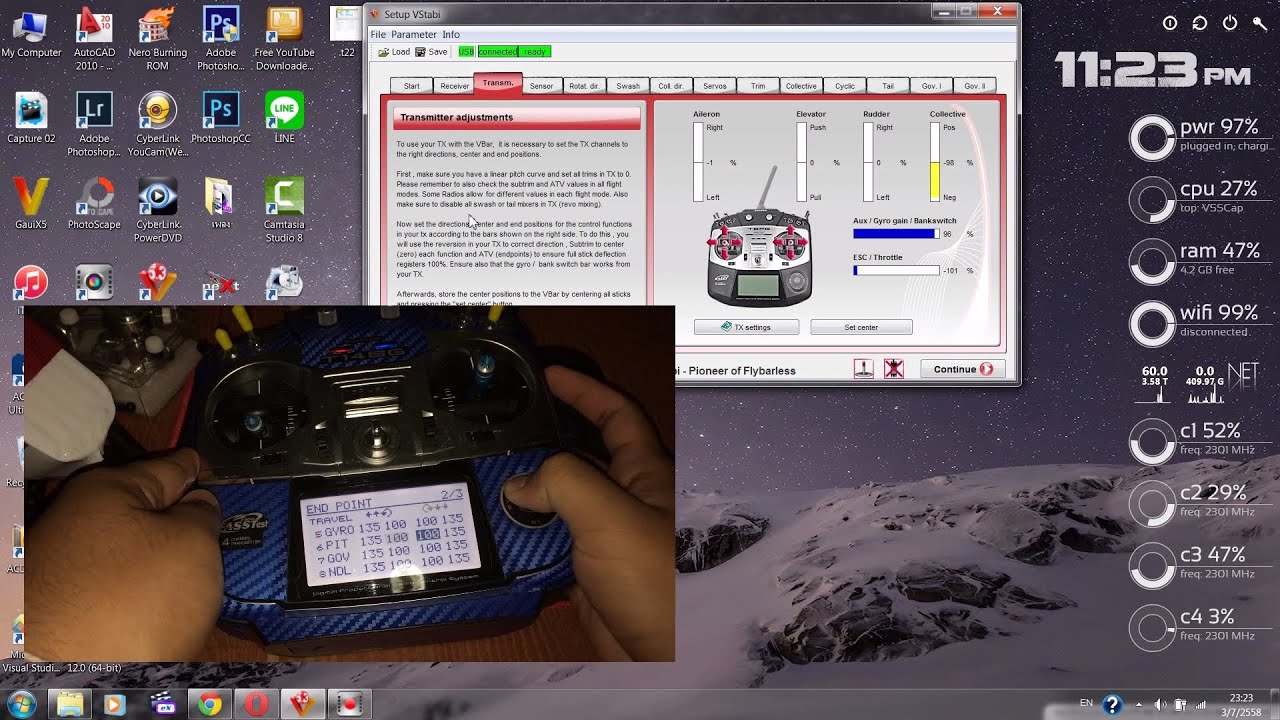Open the PhotoScape desktop shortcut
The height and width of the screenshot is (720, 1280).
click(x=94, y=204)
